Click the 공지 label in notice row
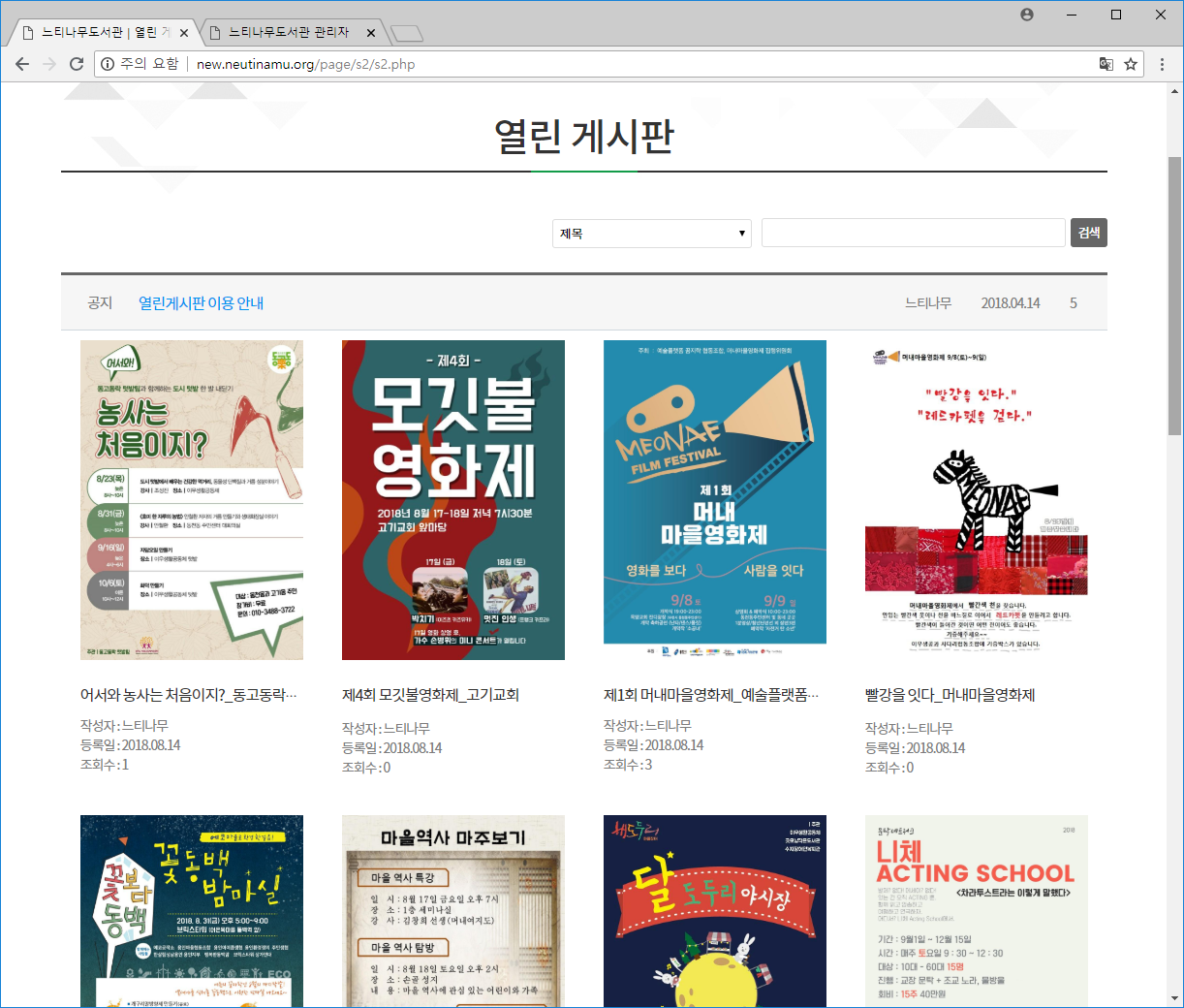 click(x=100, y=303)
